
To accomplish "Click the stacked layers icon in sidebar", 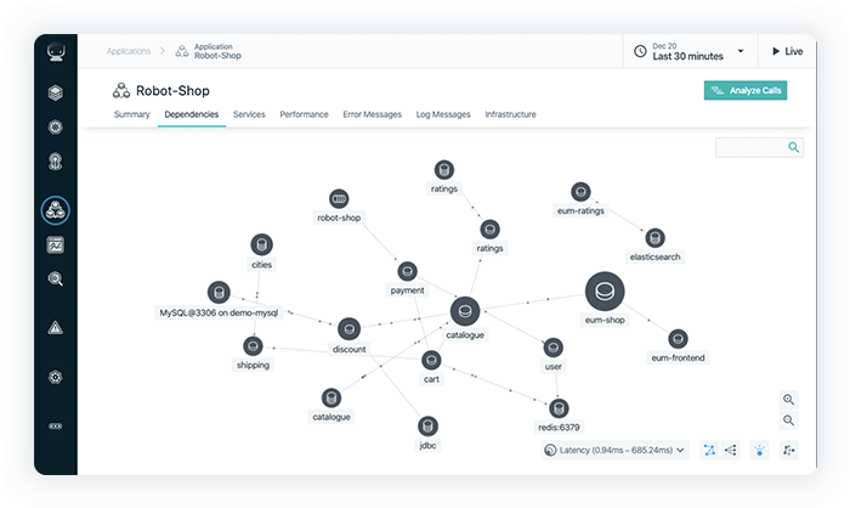I will 56,93.
